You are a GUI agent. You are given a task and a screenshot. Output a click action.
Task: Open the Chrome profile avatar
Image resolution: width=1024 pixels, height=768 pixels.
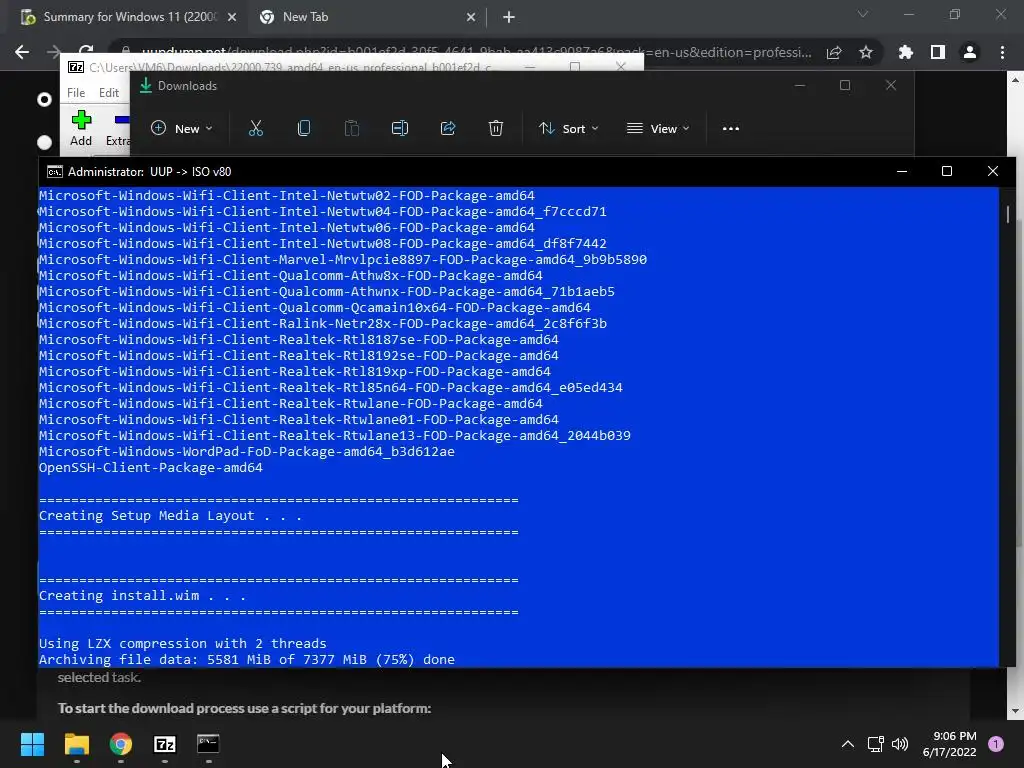[x=970, y=52]
